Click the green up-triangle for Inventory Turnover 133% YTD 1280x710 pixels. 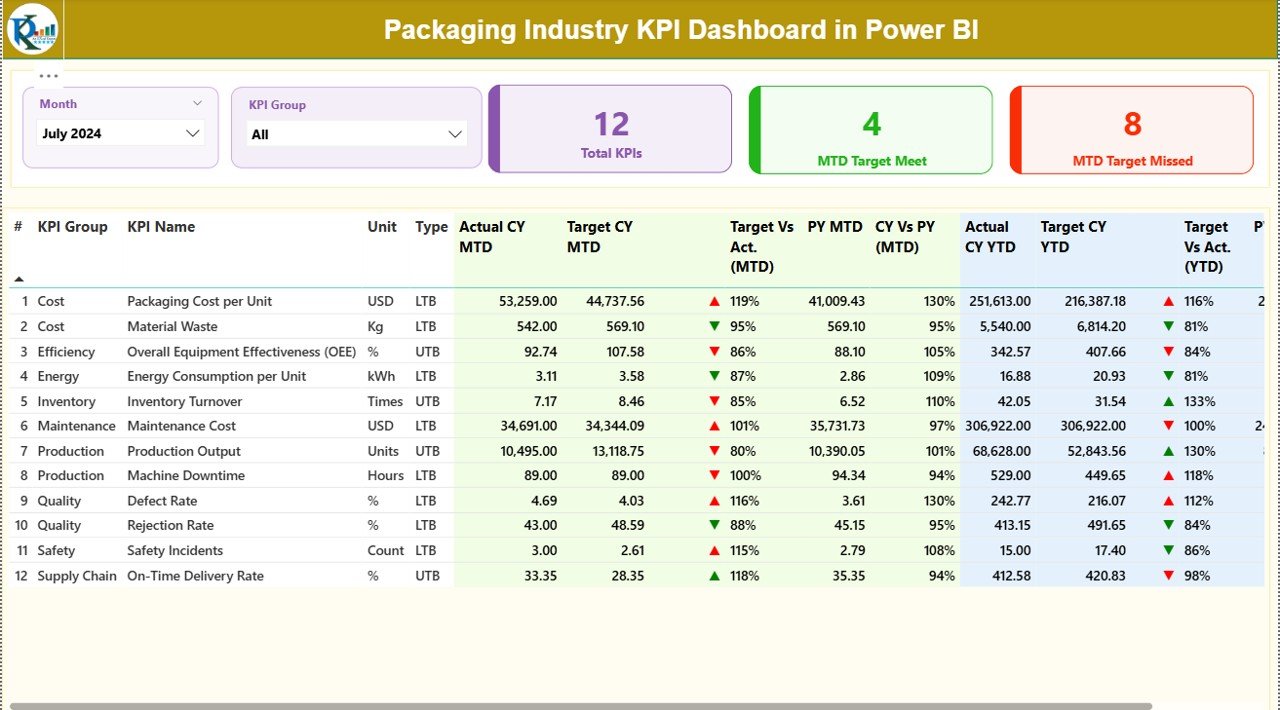(x=1168, y=400)
